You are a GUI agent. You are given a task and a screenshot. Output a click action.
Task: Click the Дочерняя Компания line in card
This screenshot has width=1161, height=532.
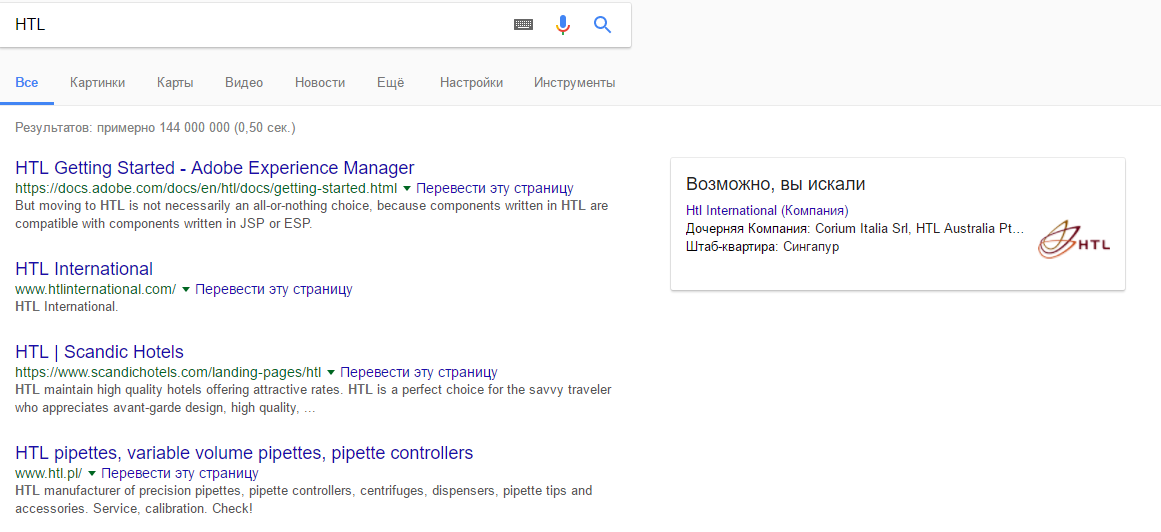(854, 229)
